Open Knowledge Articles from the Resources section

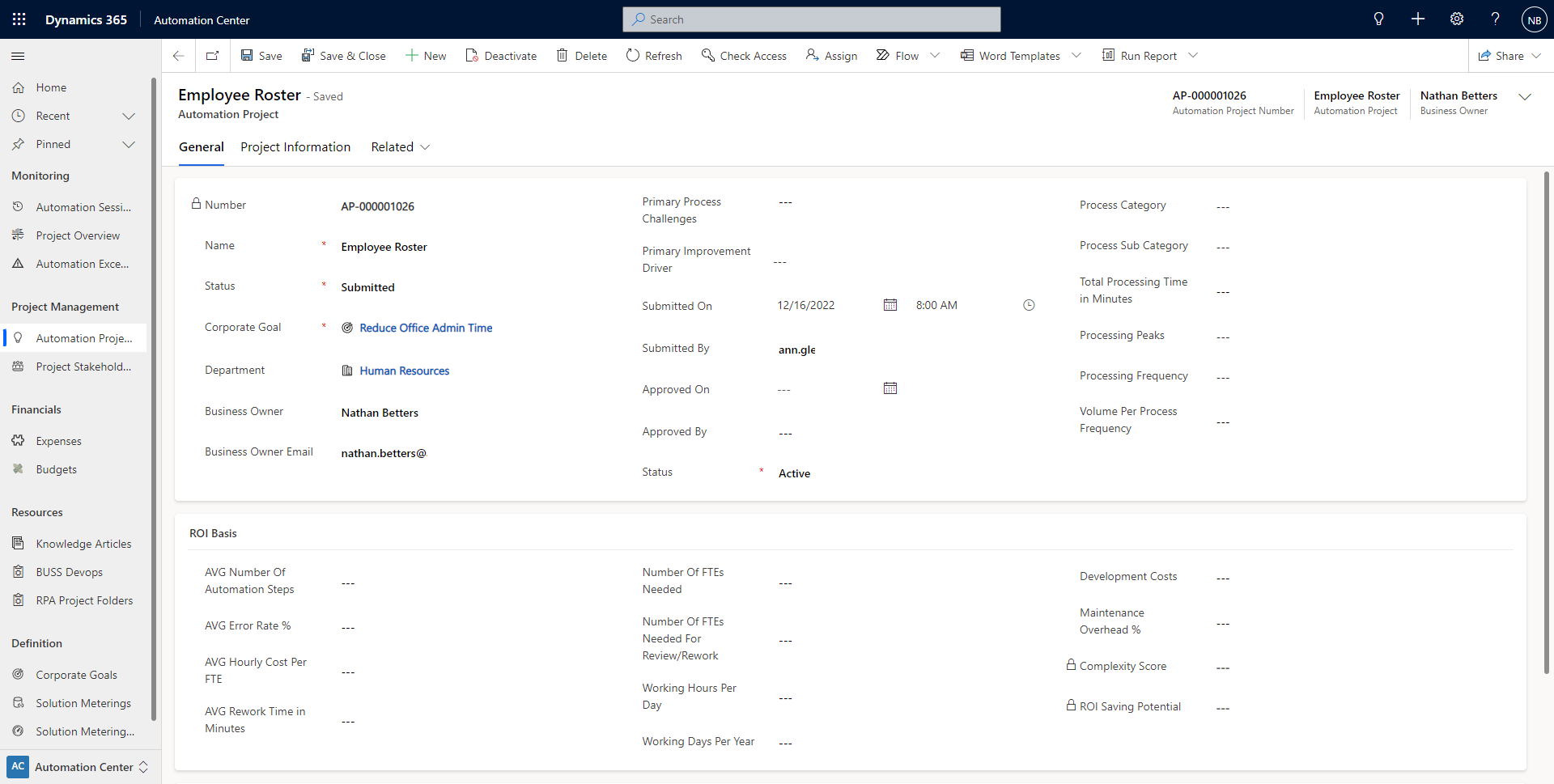[x=83, y=543]
